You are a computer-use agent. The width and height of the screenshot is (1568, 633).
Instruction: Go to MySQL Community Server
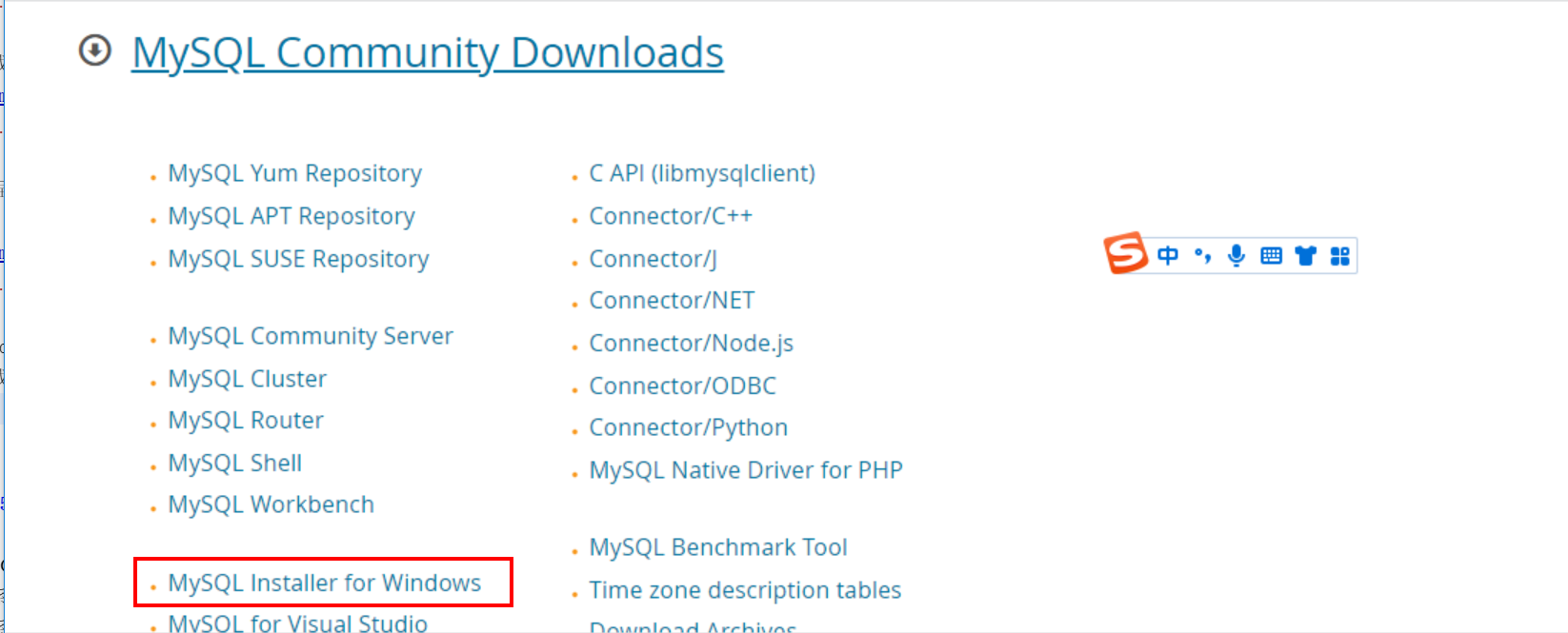(x=311, y=336)
